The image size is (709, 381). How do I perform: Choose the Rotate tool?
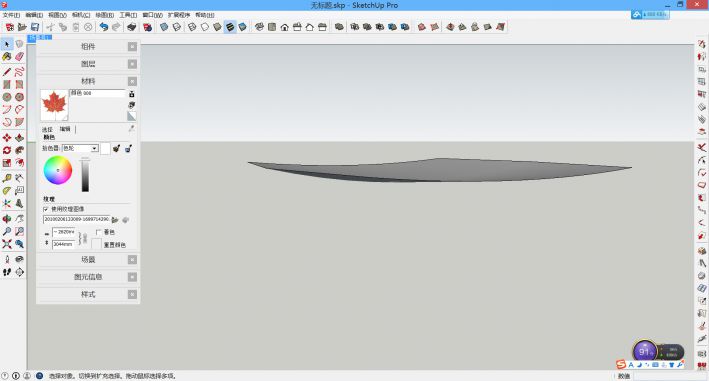point(7,150)
